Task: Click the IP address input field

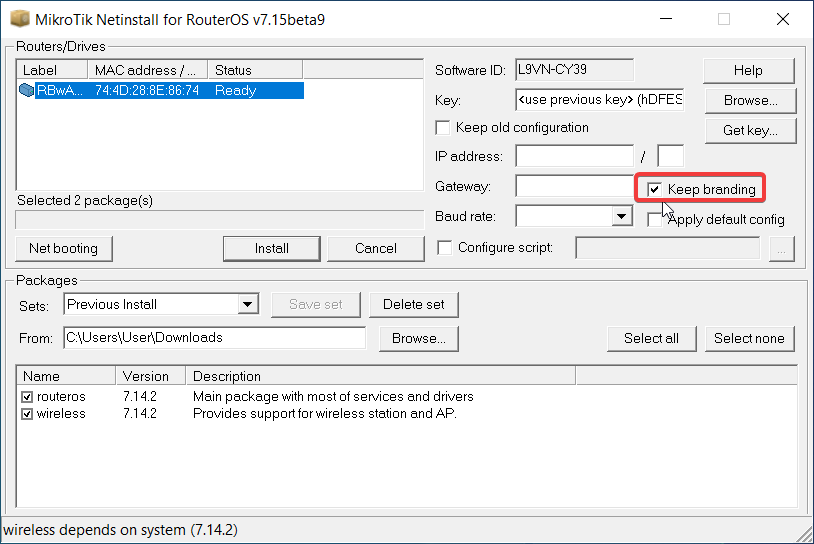Action: pyautogui.click(x=574, y=156)
